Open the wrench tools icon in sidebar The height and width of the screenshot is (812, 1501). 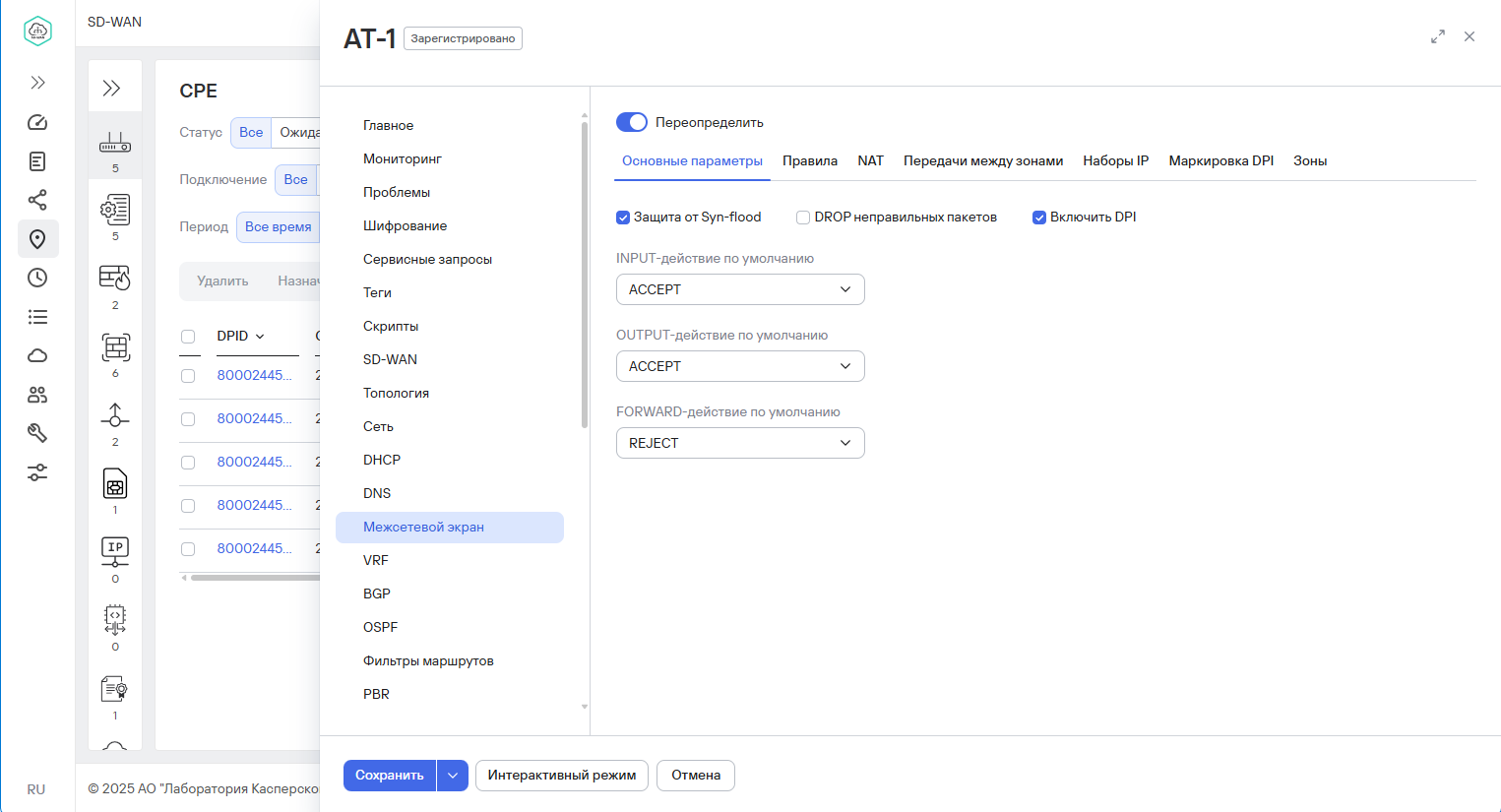(37, 433)
